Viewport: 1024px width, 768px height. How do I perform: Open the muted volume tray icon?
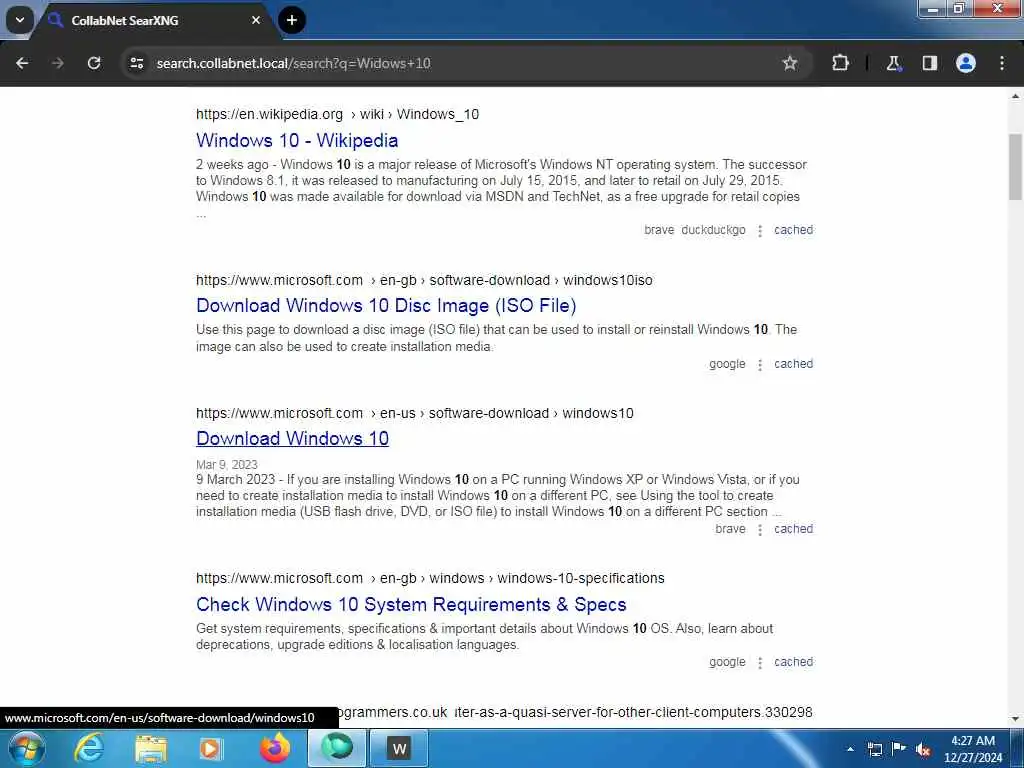pyautogui.click(x=923, y=749)
